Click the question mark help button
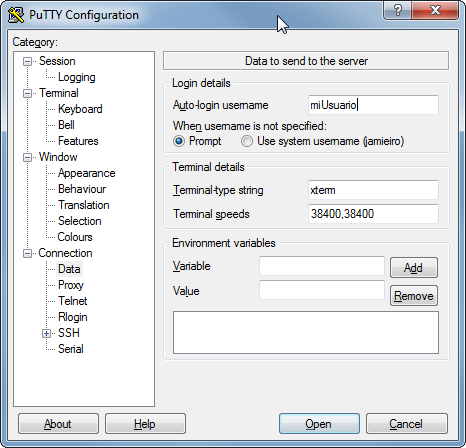 [397, 10]
